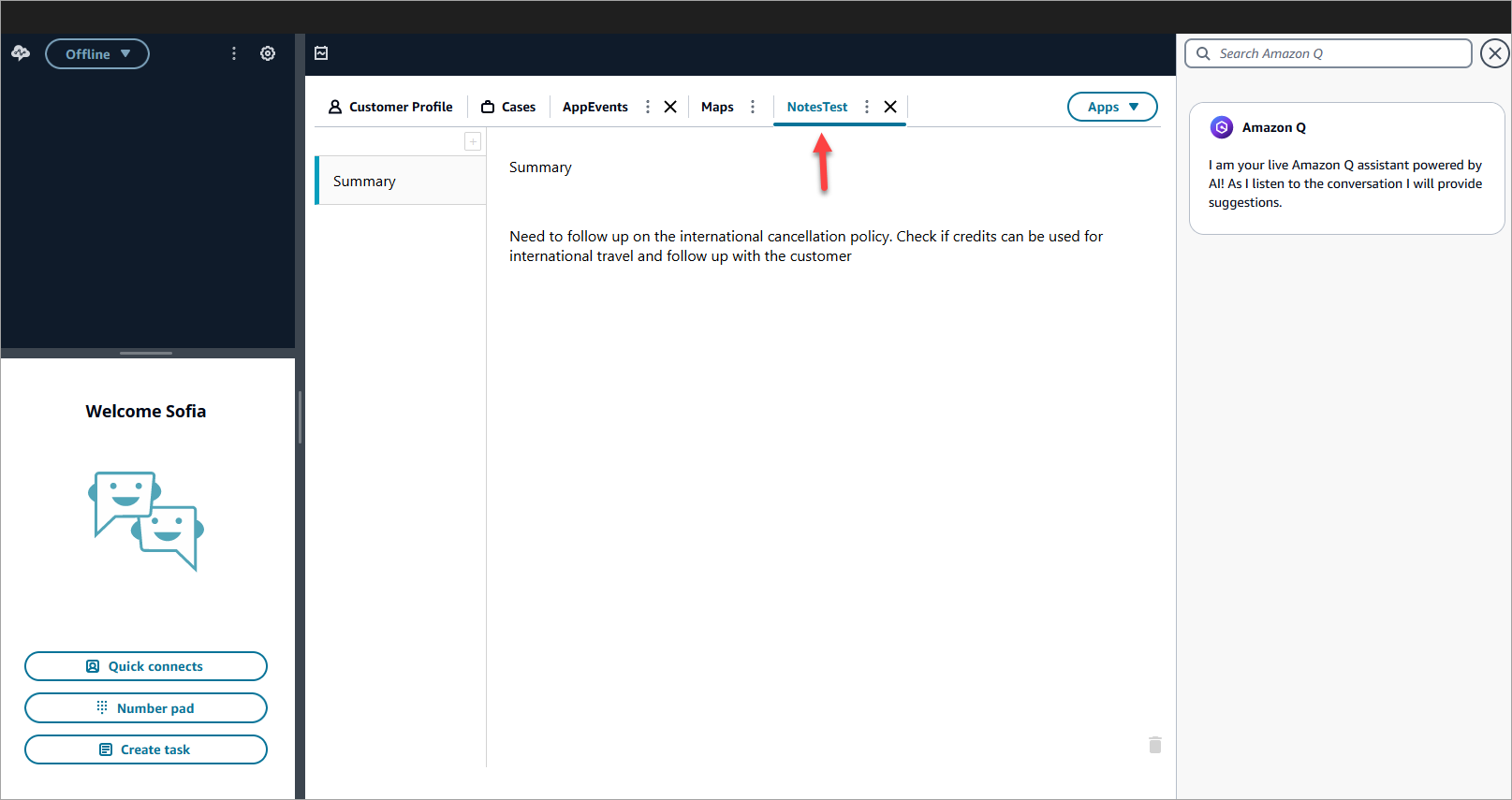This screenshot has height=800, width=1512.
Task: Open the Number pad
Action: point(146,708)
